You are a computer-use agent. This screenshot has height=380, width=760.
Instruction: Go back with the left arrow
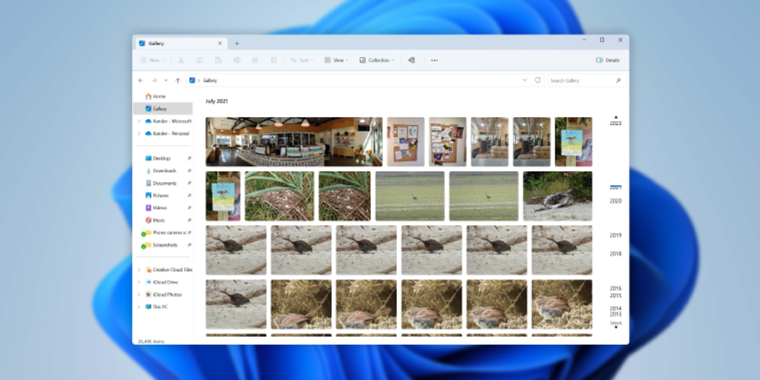pos(141,80)
